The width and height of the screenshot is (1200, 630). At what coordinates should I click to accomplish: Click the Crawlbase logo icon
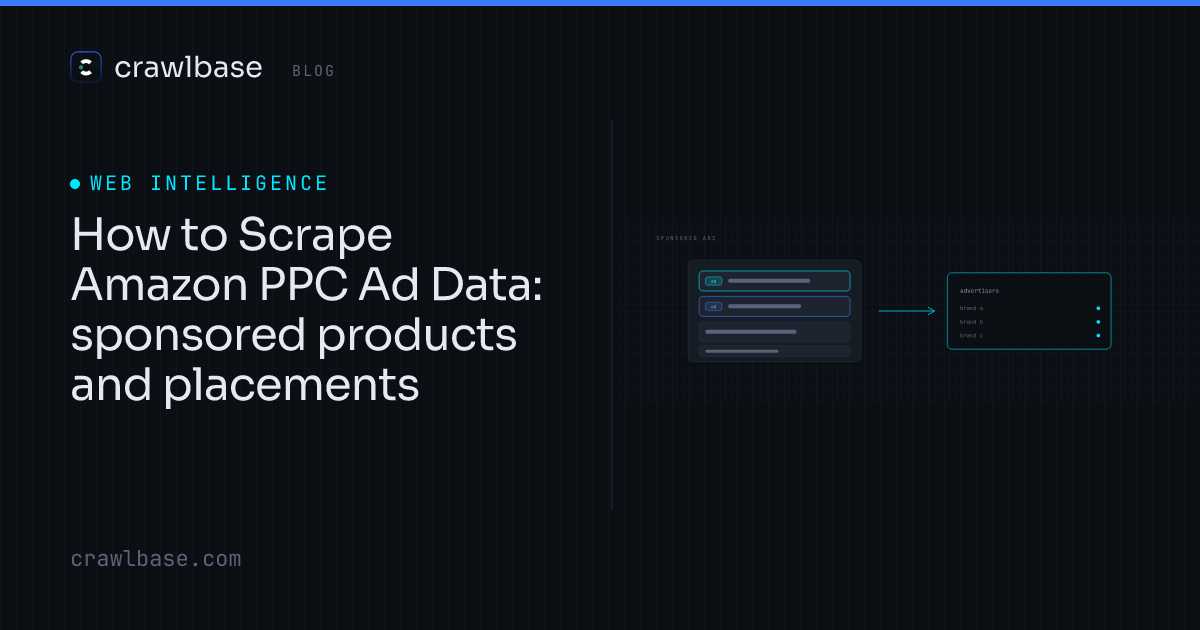86,67
